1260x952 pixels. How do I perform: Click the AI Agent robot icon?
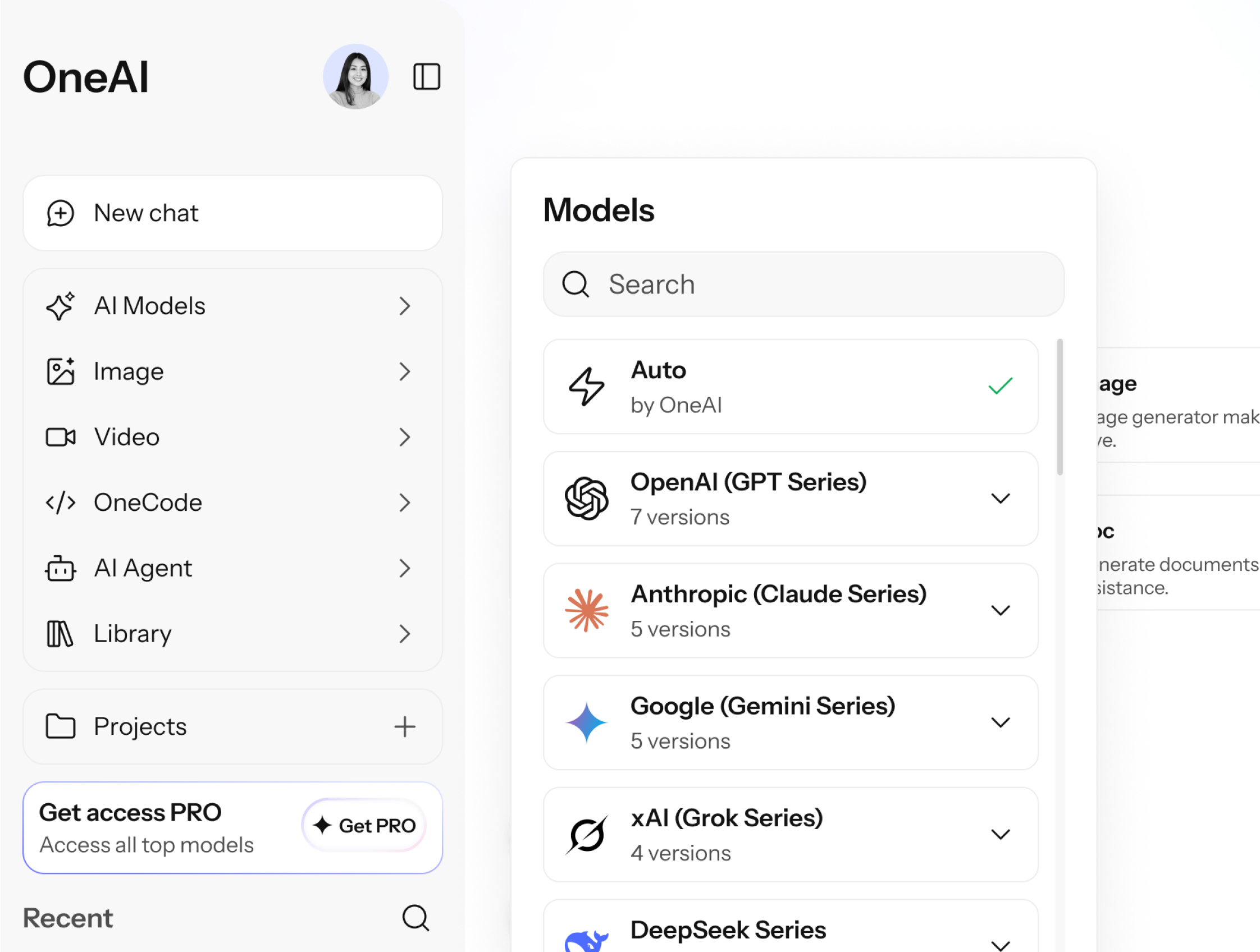tap(61, 568)
